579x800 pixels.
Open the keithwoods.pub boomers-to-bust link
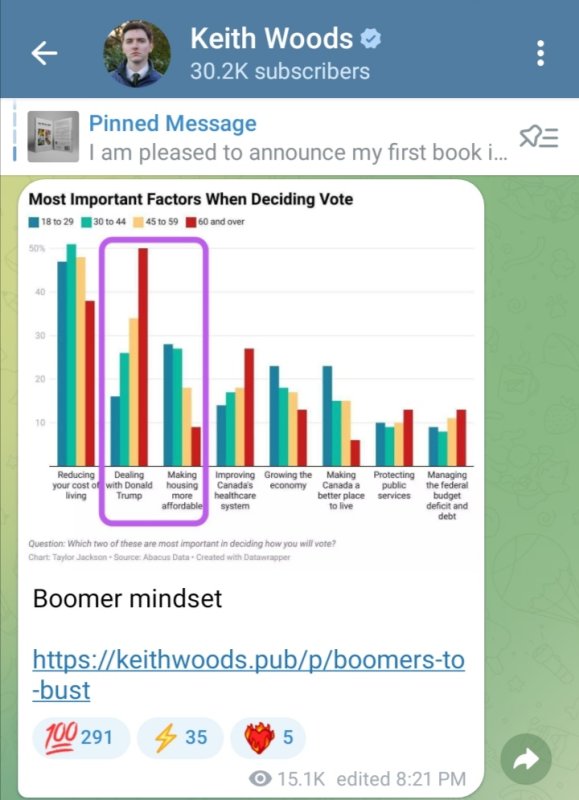pyautogui.click(x=248, y=674)
